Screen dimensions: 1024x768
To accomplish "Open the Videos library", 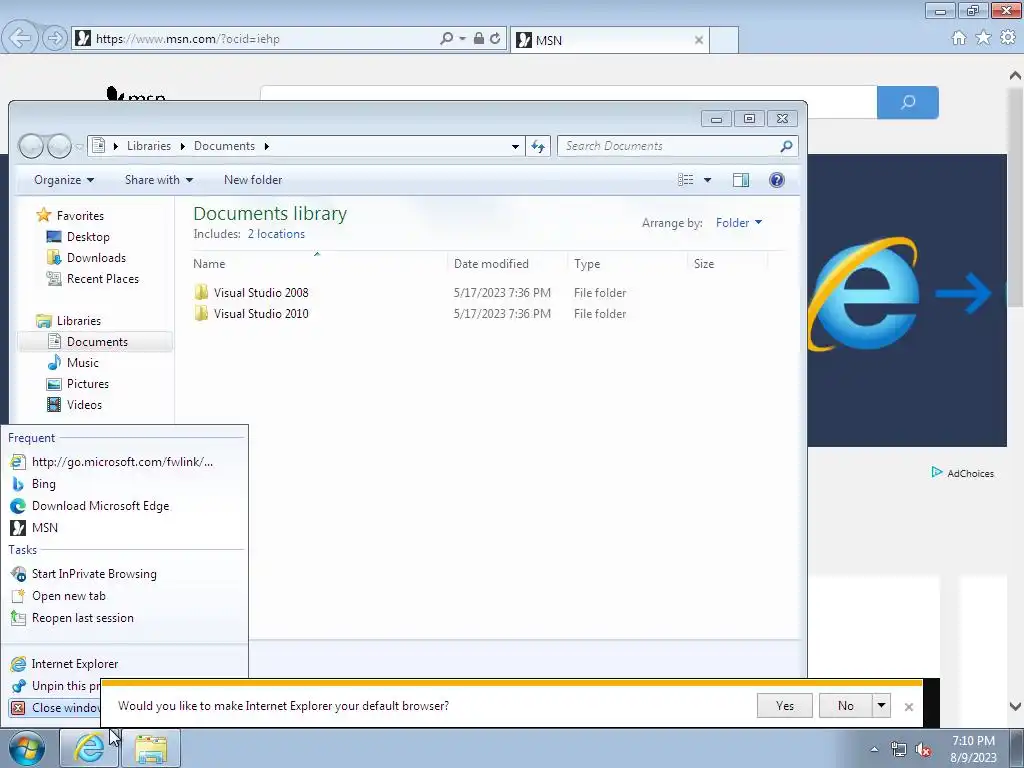I will [x=84, y=405].
